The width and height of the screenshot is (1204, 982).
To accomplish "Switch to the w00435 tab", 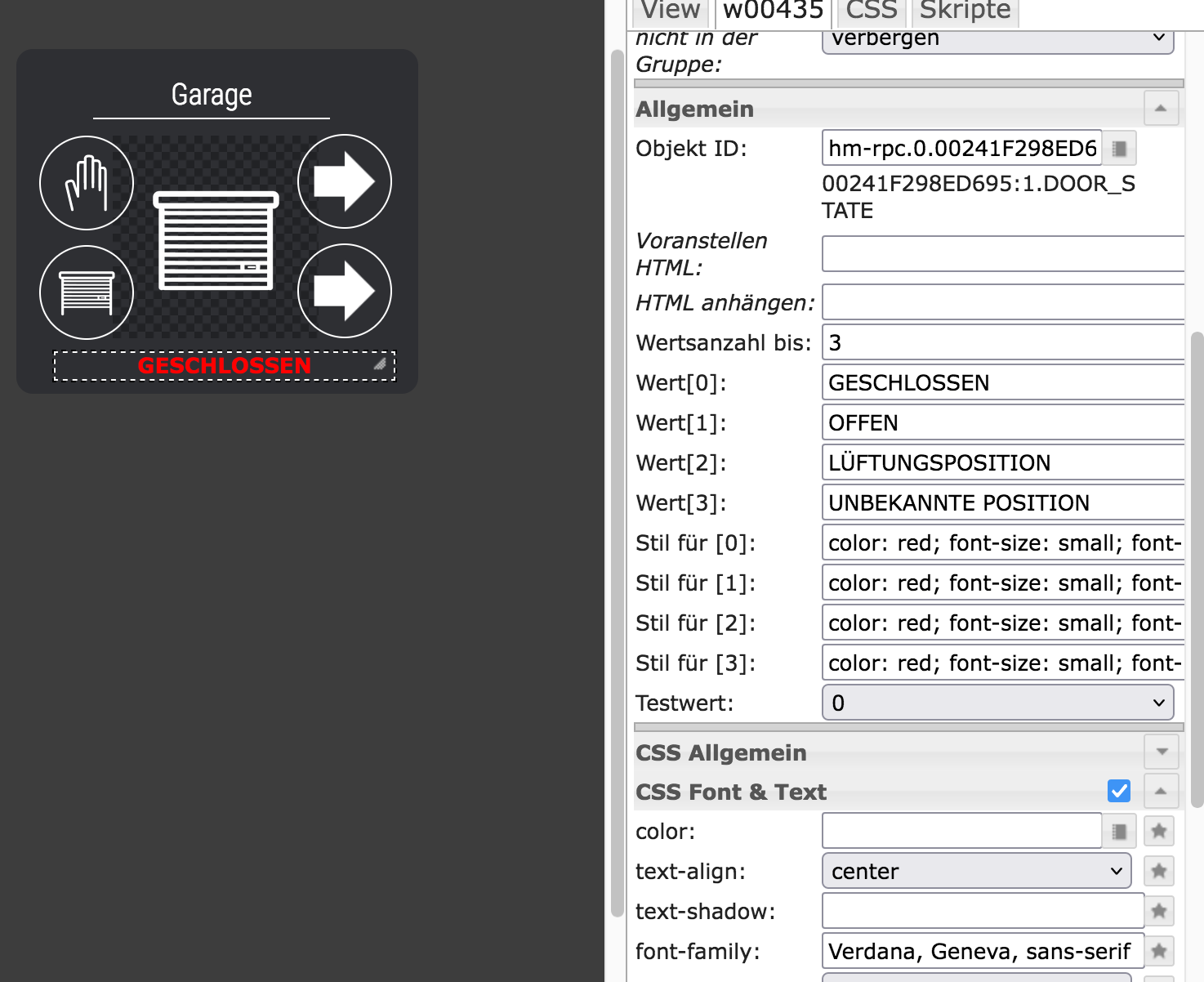I will point(774,11).
